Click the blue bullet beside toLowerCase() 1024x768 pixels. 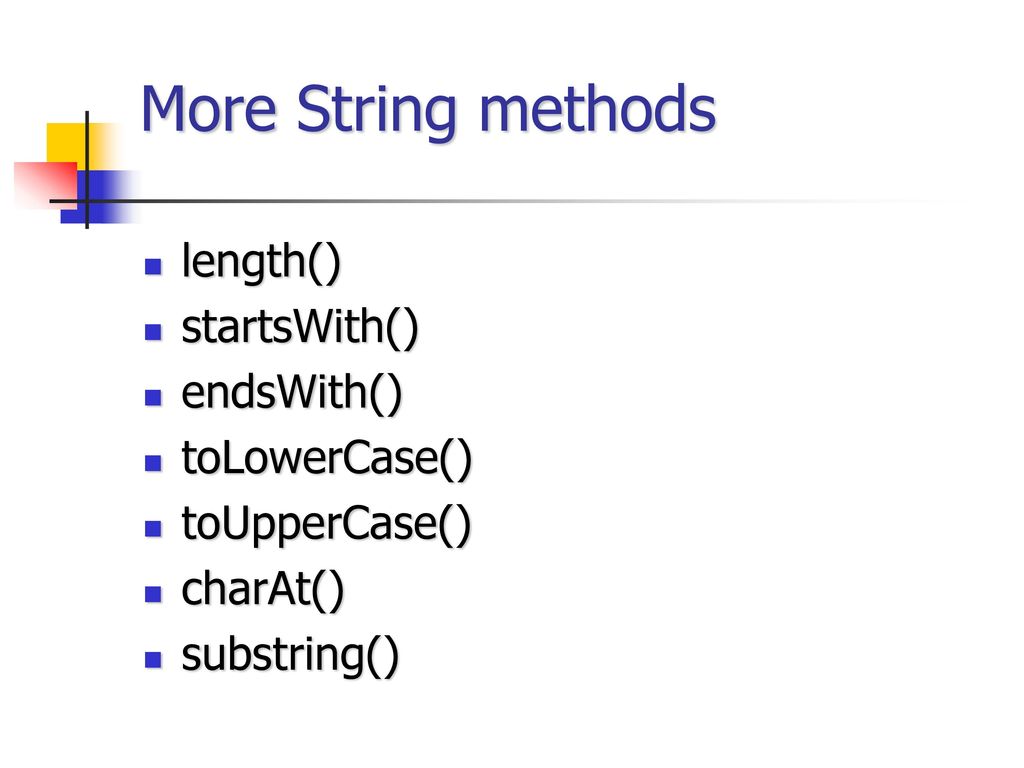click(x=153, y=462)
